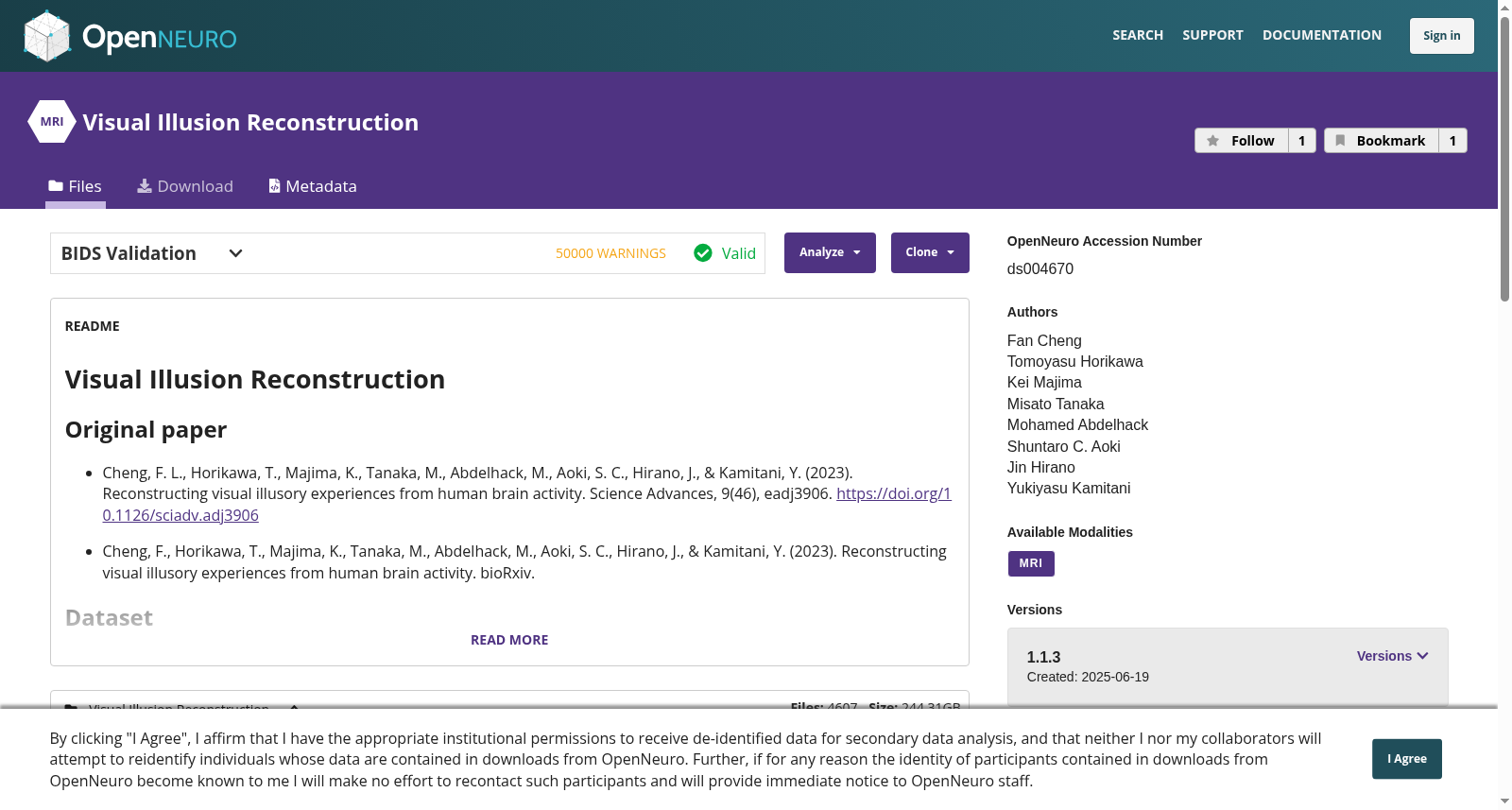Click author name Misato Tanaka
Image resolution: width=1512 pixels, height=810 pixels.
(1056, 405)
